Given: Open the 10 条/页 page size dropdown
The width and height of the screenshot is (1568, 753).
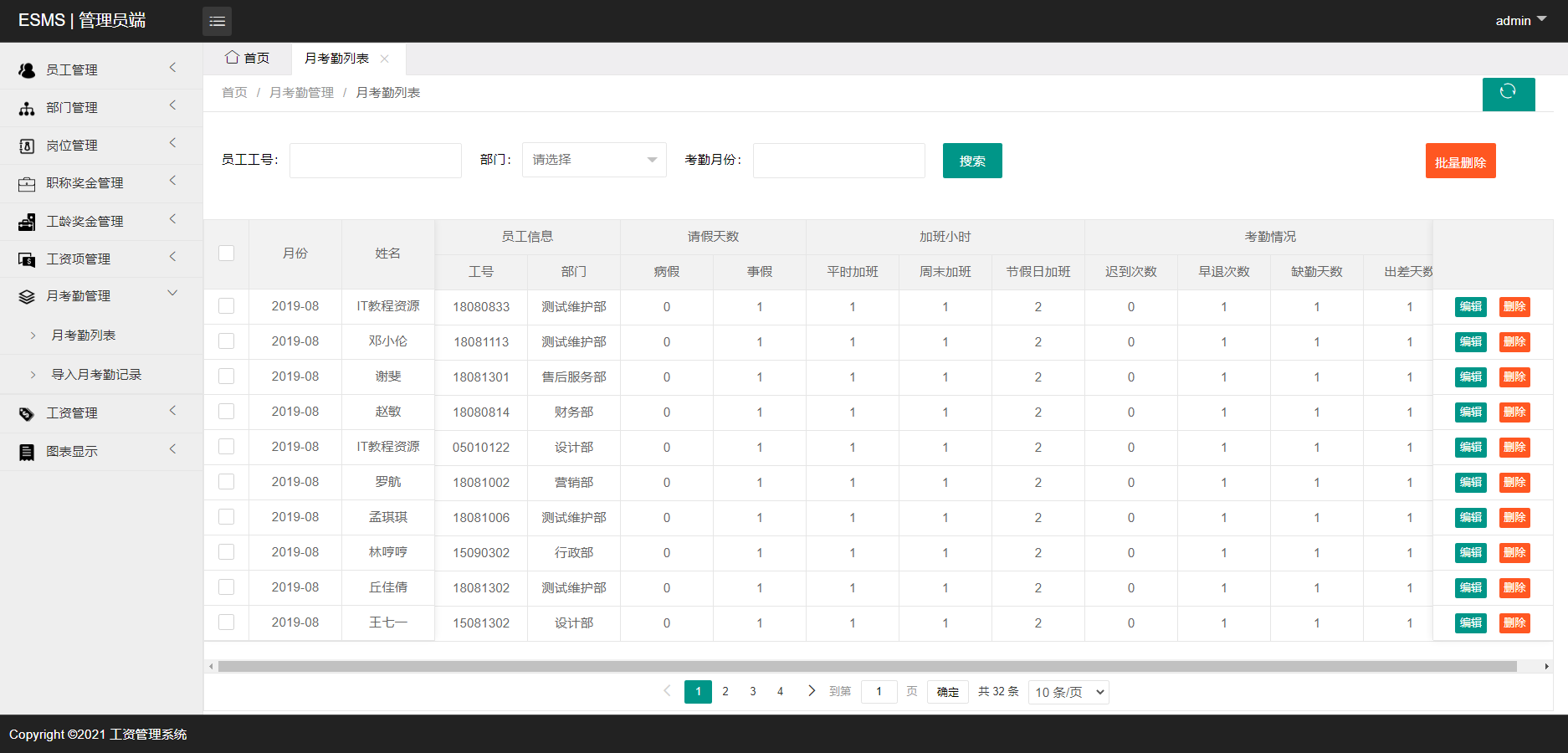Looking at the screenshot, I should pyautogui.click(x=1068, y=692).
